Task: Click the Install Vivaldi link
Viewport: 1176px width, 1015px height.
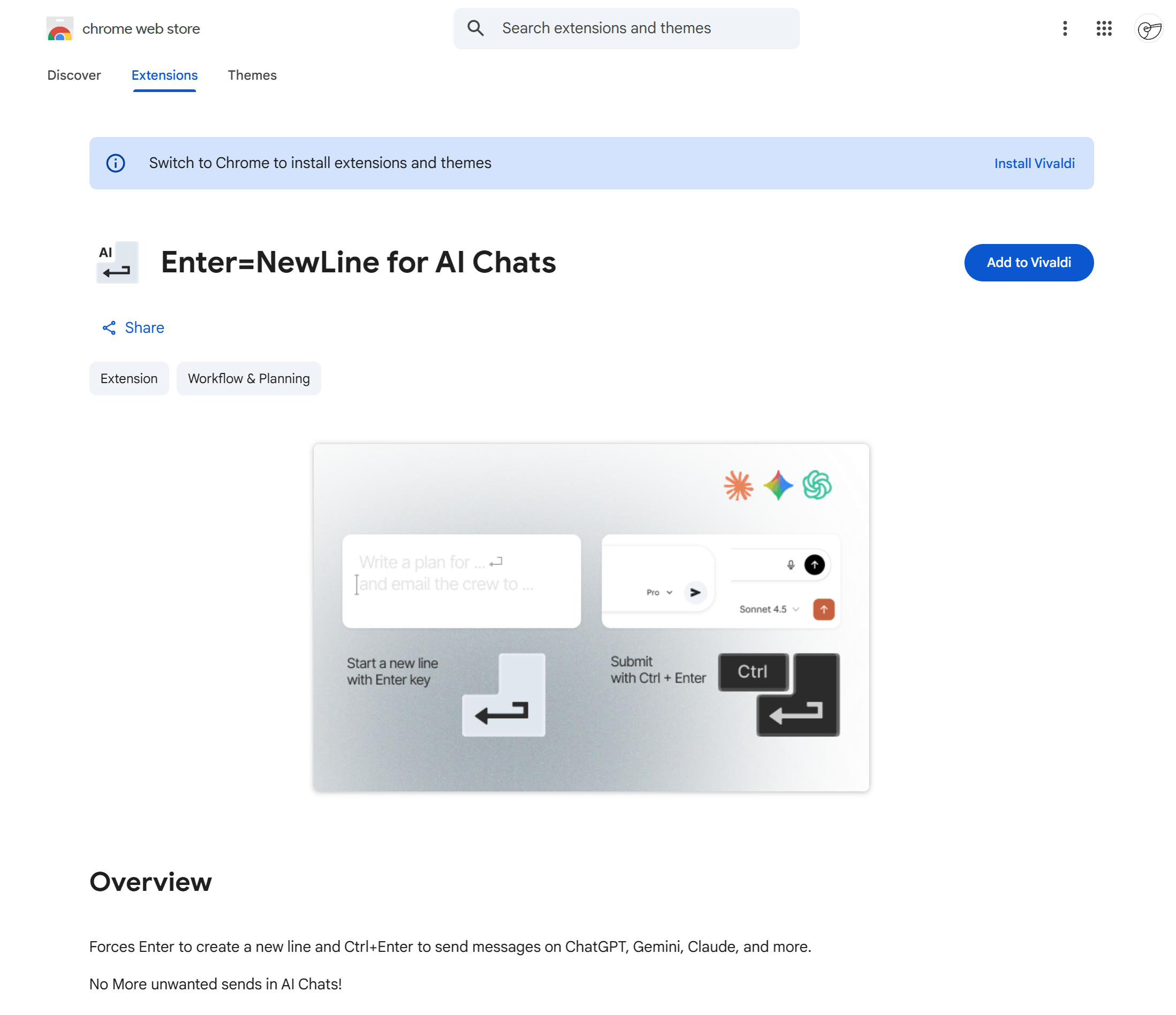Action: 1034,163
